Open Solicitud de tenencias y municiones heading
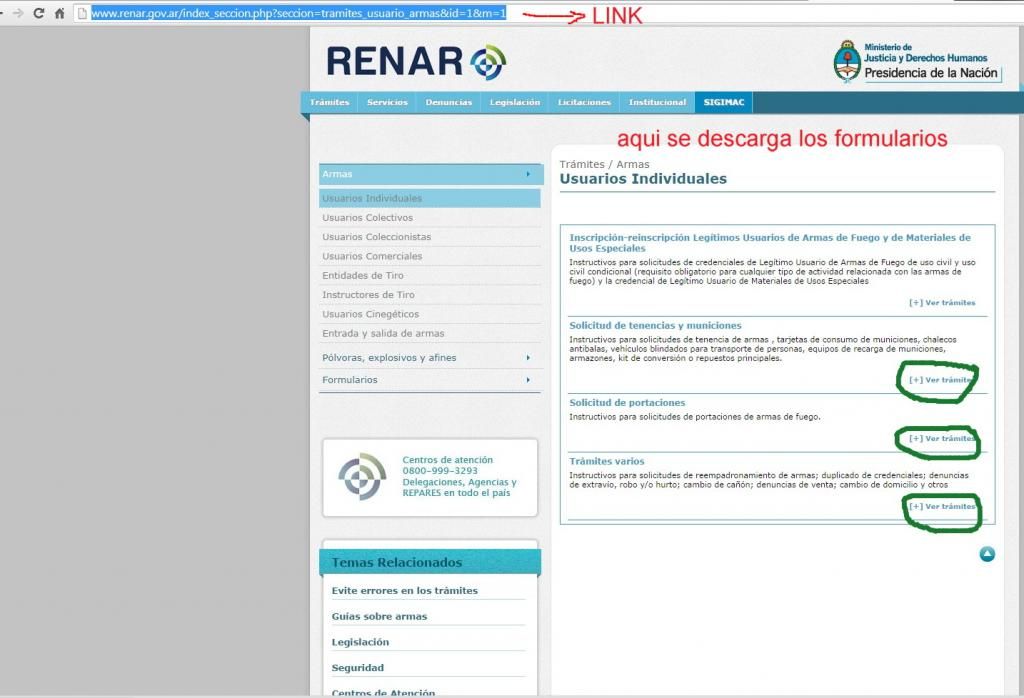 (x=655, y=326)
